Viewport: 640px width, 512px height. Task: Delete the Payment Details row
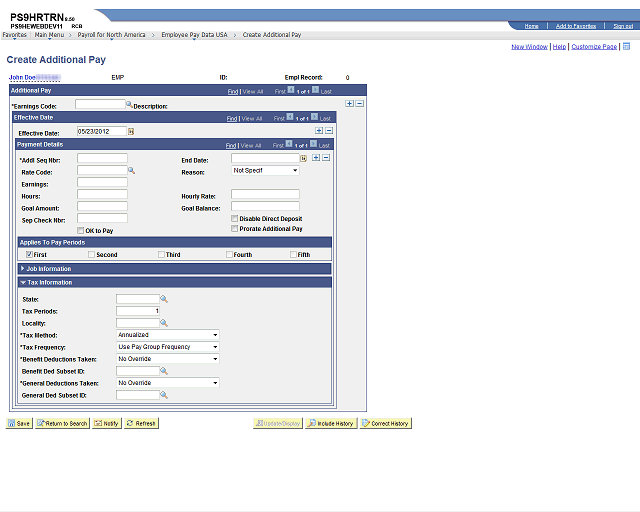click(326, 158)
